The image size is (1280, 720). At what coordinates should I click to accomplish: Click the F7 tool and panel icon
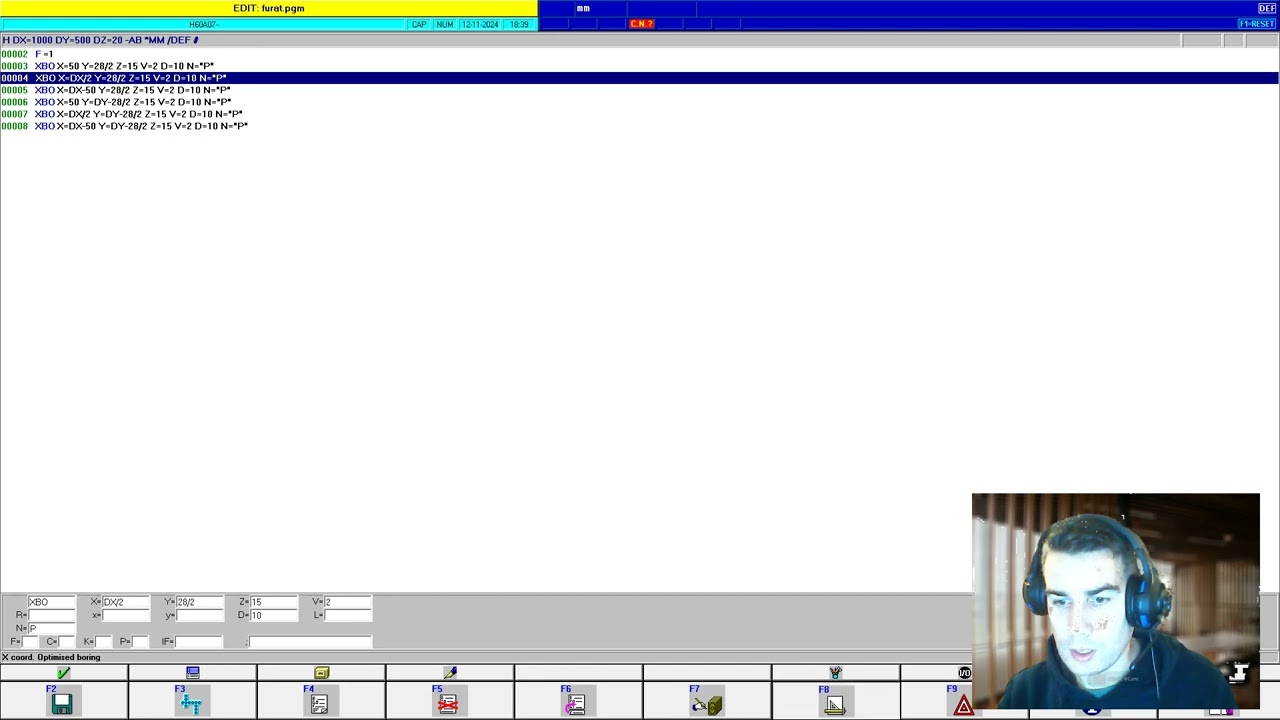pyautogui.click(x=706, y=705)
